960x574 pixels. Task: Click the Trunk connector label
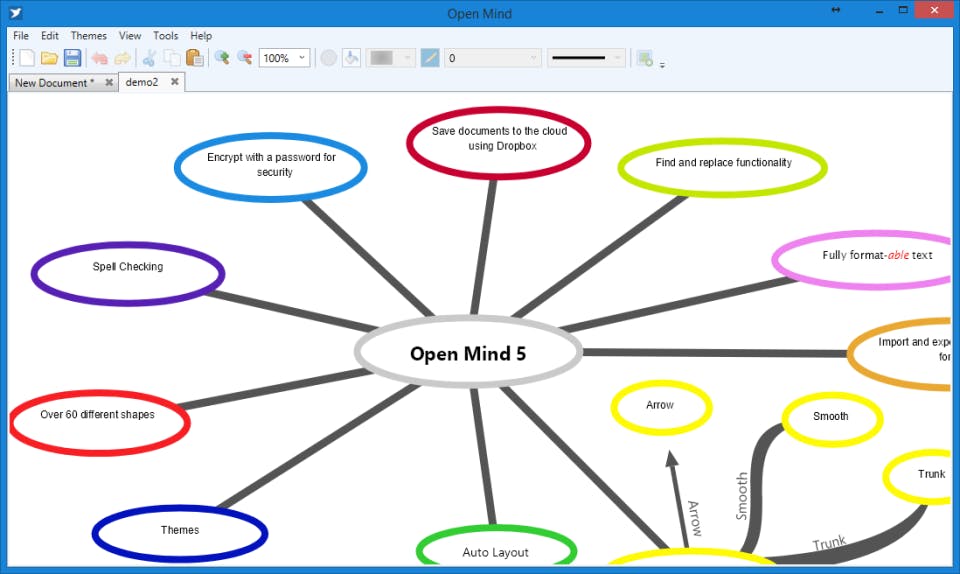point(830,542)
